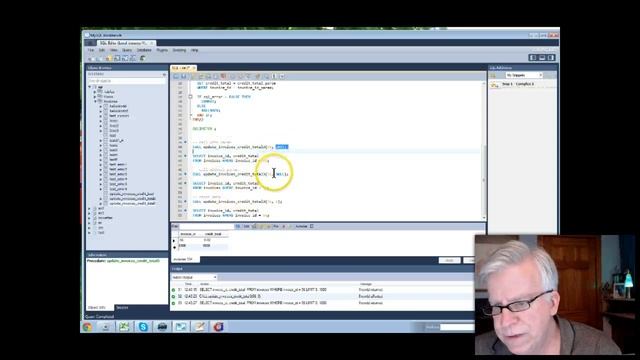Create a new routine from the main toolbar
This screenshot has width=640, height=360.
pos(133,59)
